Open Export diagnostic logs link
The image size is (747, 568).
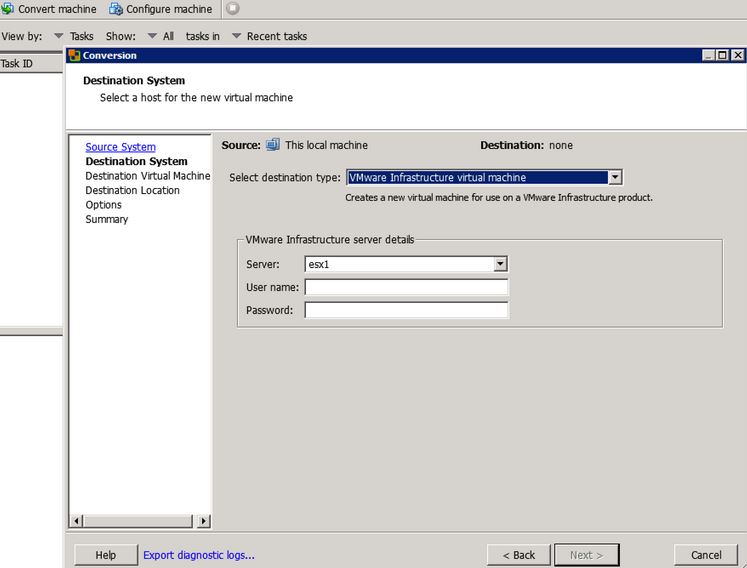(199, 555)
